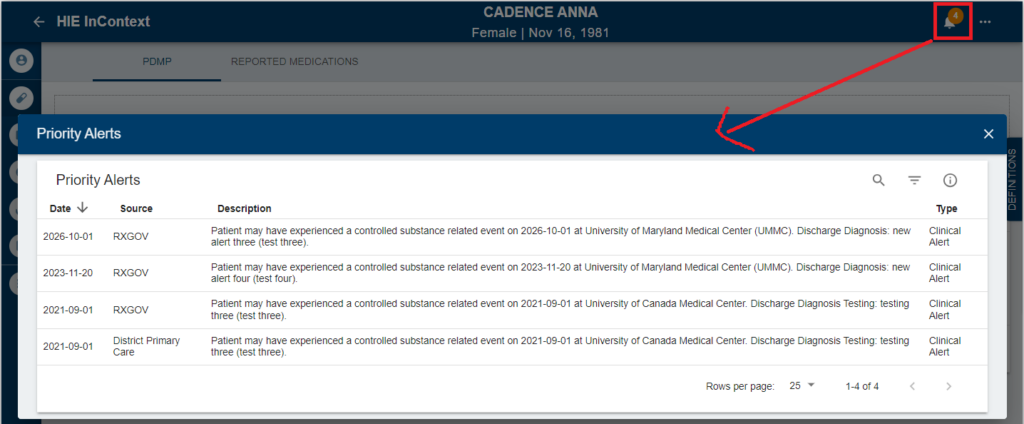1024x424 pixels.
Task: Click the notification bell with badge 4
Action: point(952,21)
